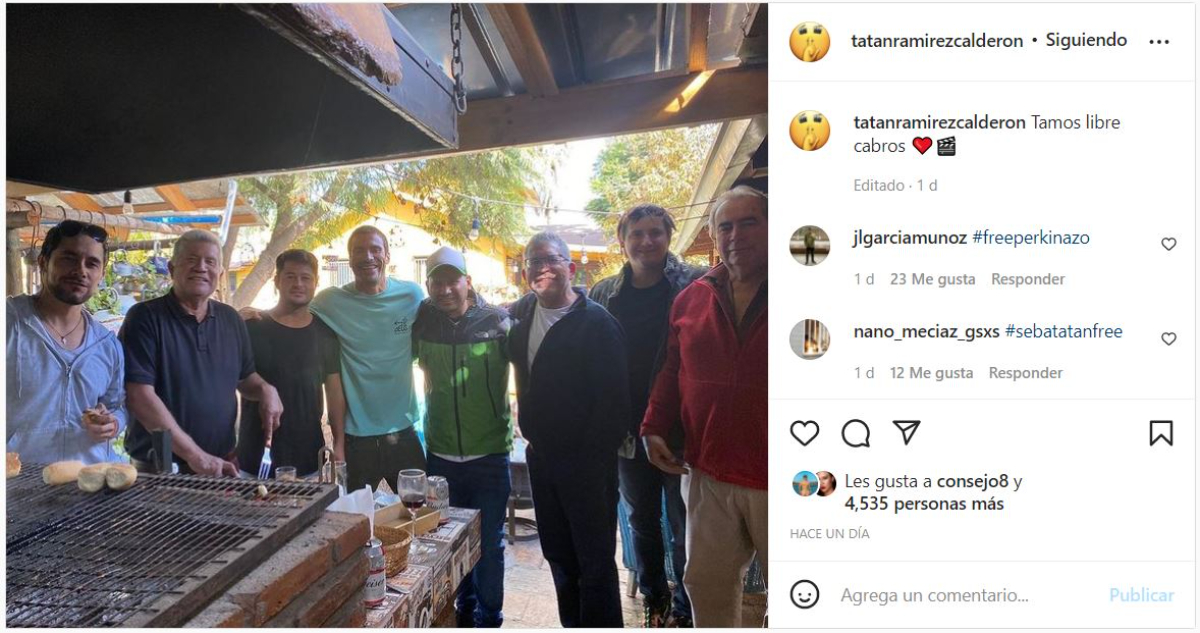Screen dimensions: 1200x633
Task: Reply to nano_meciaz_gsxs via Responder
Action: 1026,373
